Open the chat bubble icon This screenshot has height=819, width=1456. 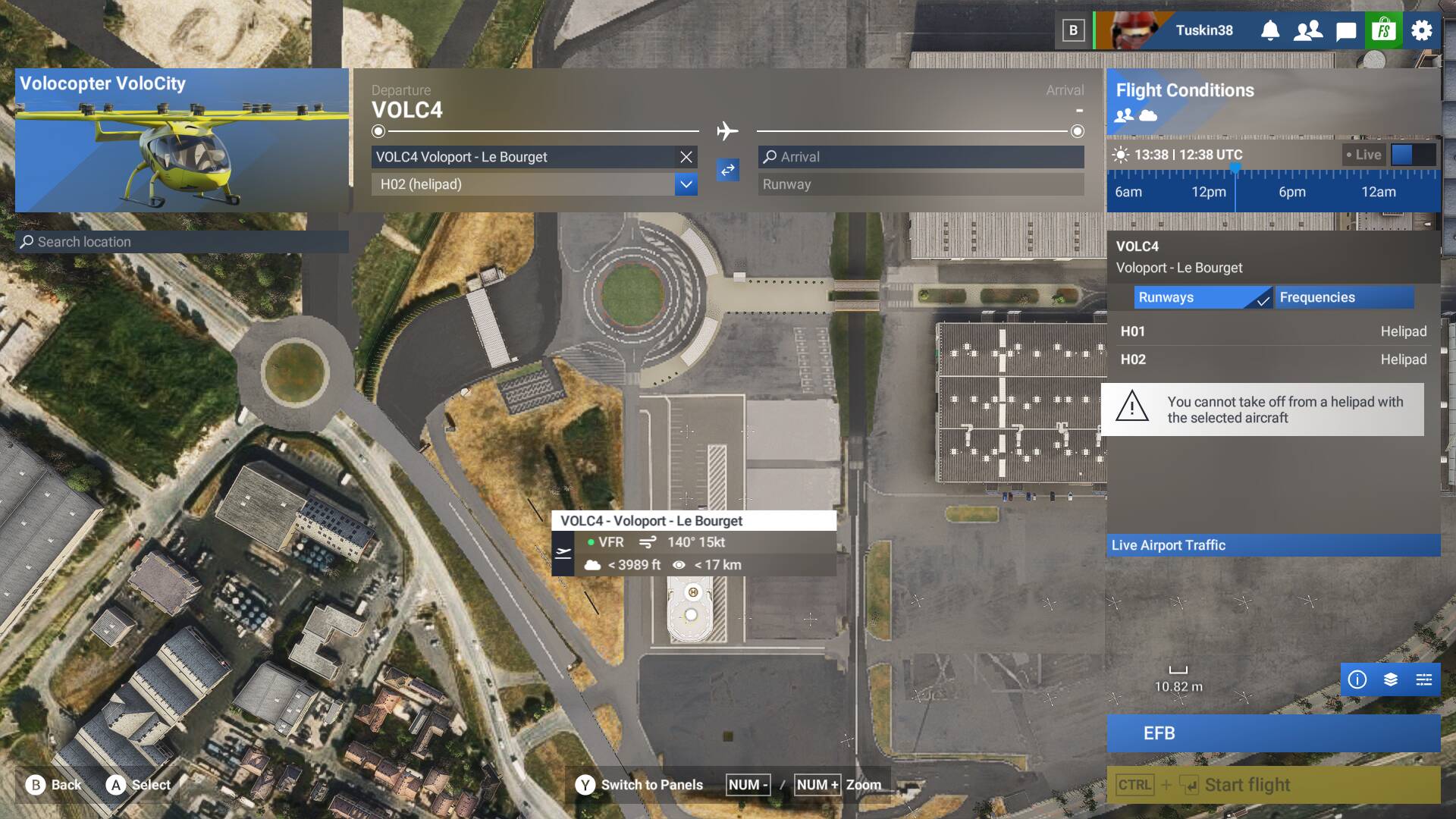click(x=1346, y=30)
